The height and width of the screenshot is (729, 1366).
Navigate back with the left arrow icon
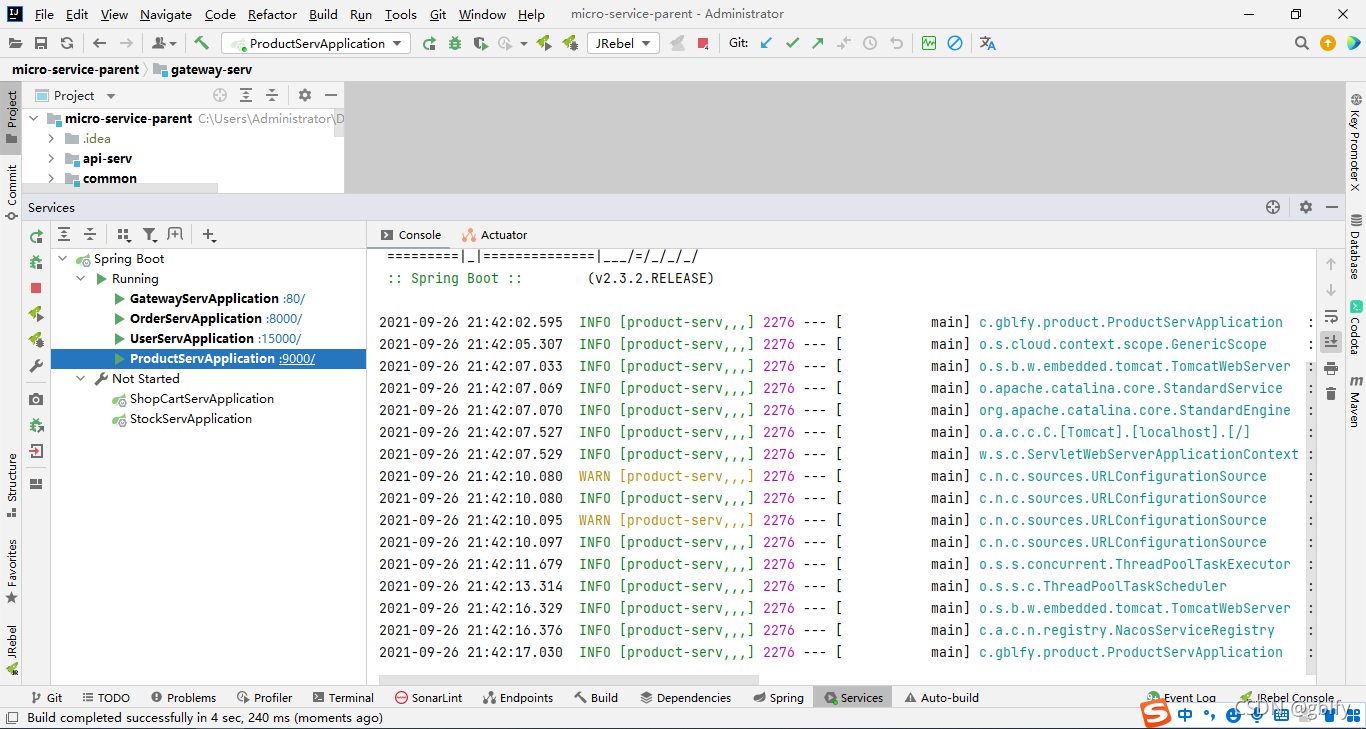click(99, 43)
